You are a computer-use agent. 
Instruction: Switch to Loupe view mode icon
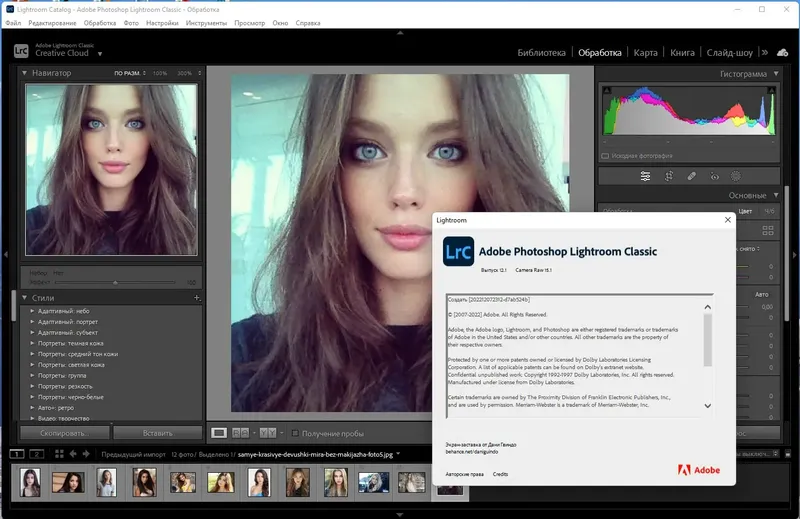click(x=219, y=433)
